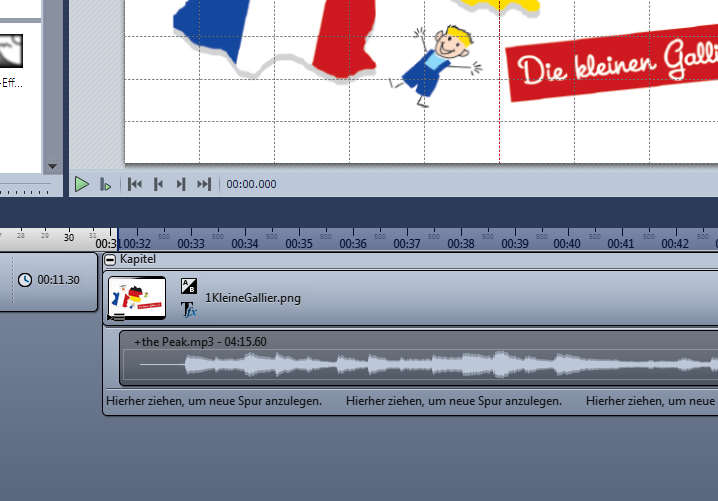Click the timeline ruler at 00:40
718x501 pixels.
(567, 243)
